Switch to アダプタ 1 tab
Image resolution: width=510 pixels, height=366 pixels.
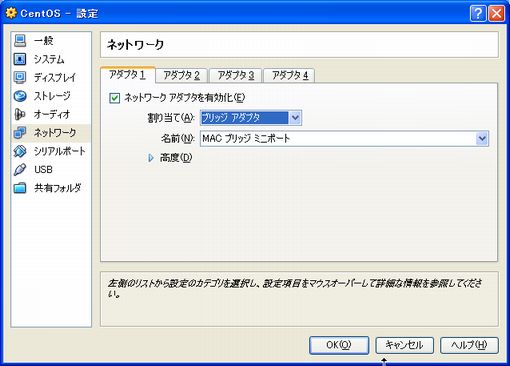tap(127, 75)
